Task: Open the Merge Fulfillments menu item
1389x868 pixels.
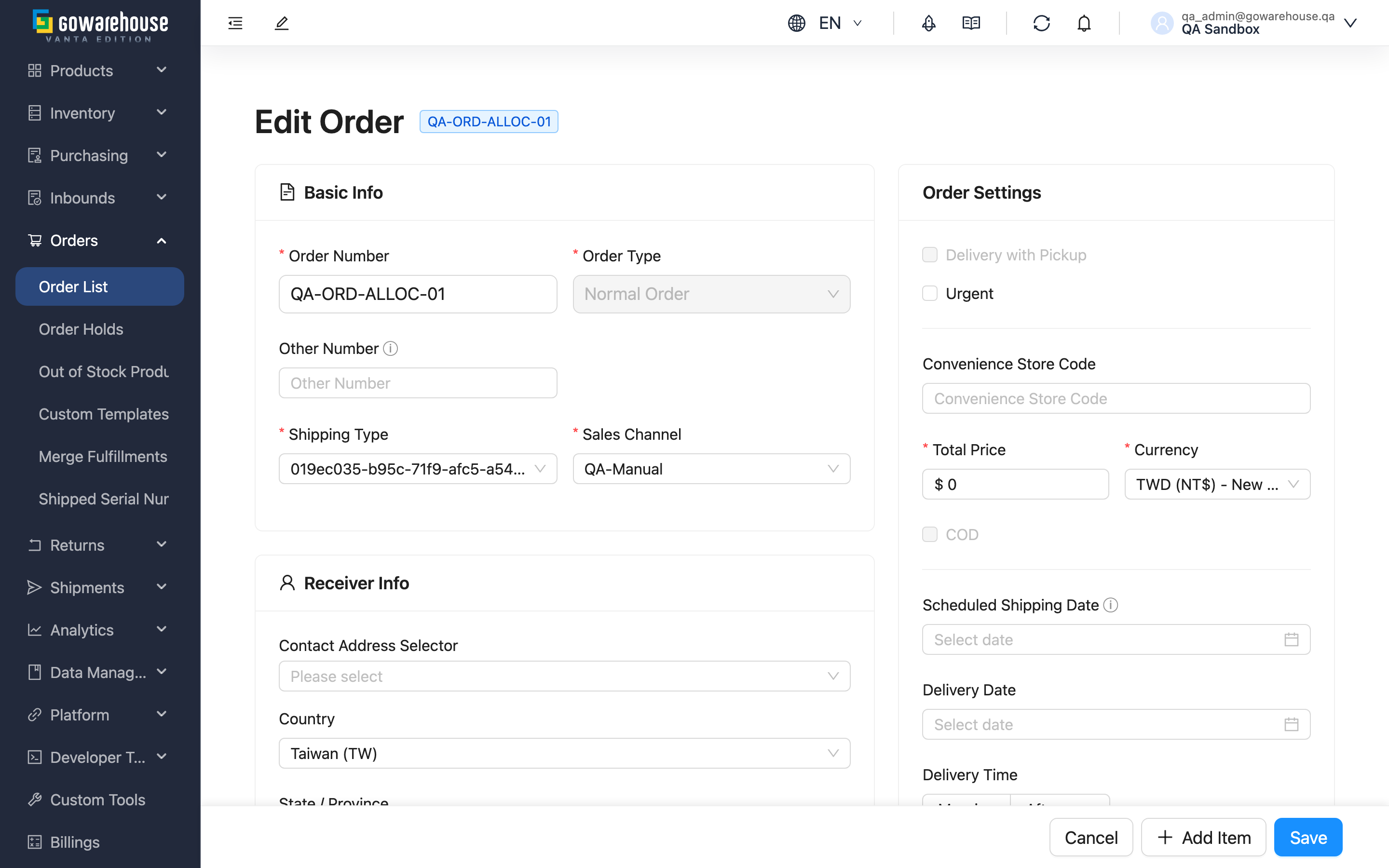Action: pos(100,456)
